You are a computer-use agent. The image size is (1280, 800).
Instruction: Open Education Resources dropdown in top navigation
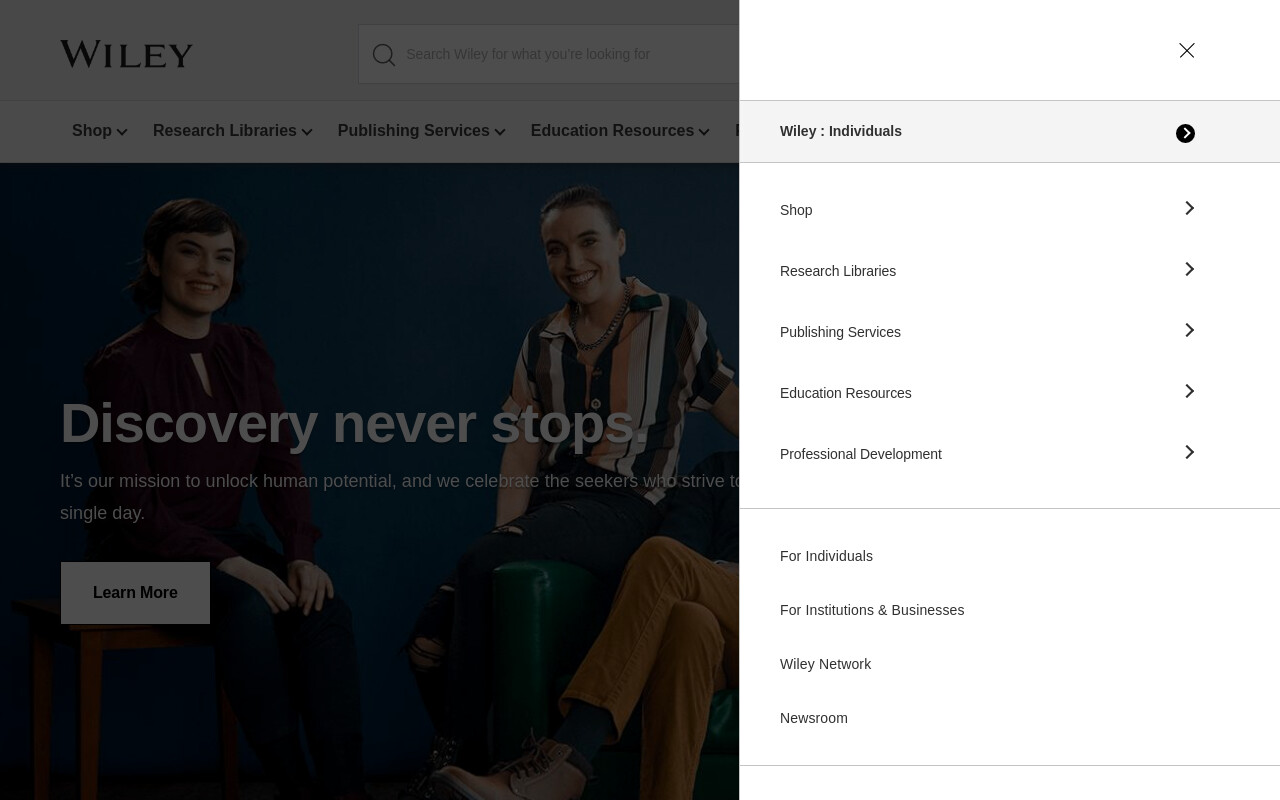(x=620, y=131)
